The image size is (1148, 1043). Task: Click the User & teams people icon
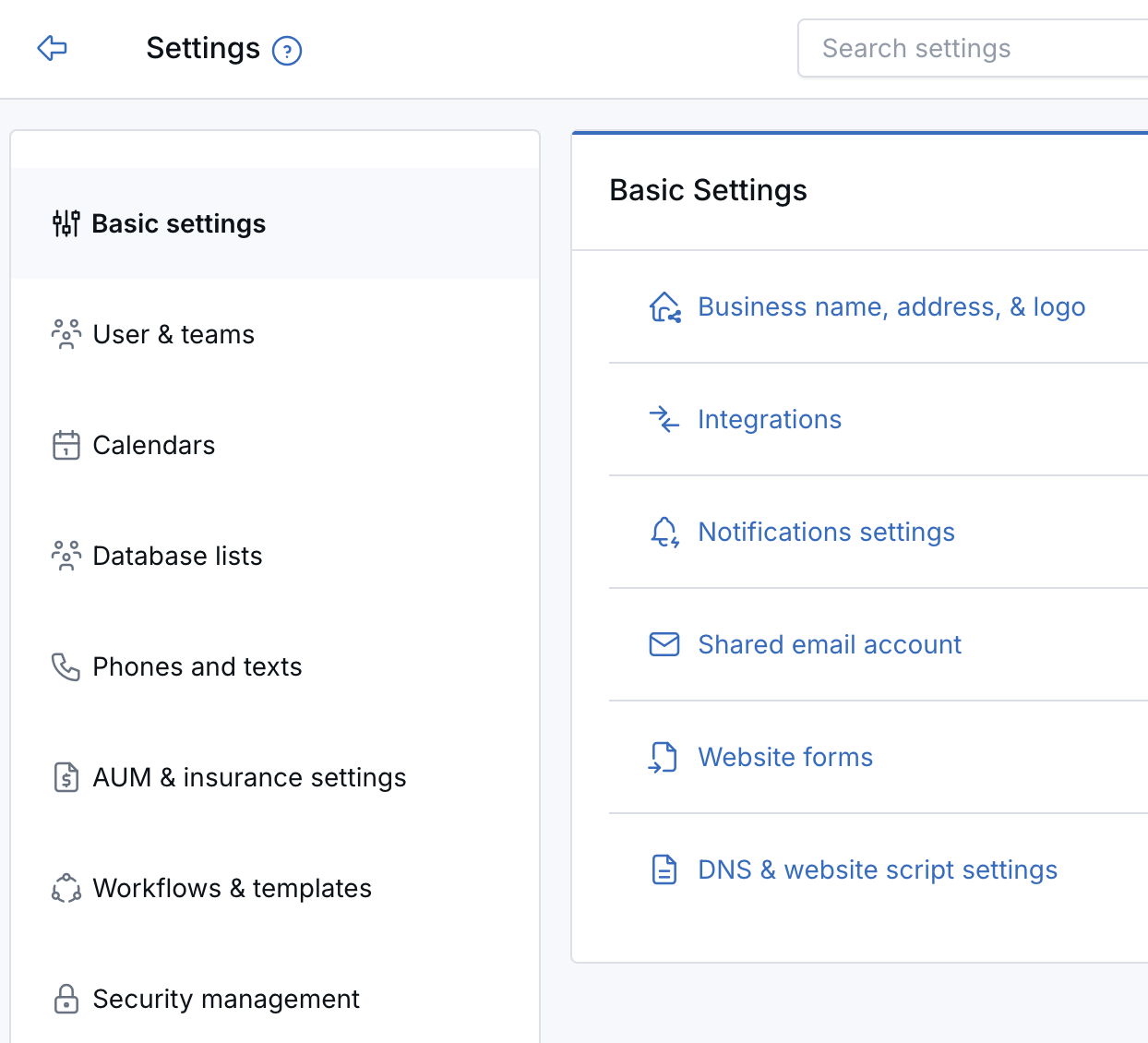[x=66, y=334]
